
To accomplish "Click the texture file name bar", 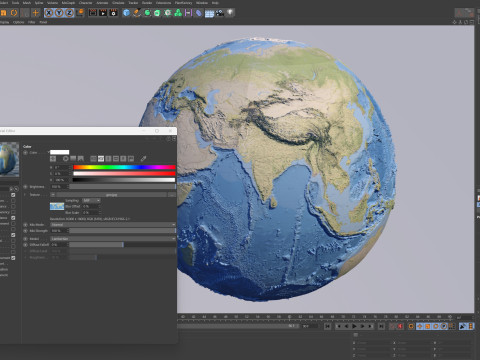I will (111, 195).
